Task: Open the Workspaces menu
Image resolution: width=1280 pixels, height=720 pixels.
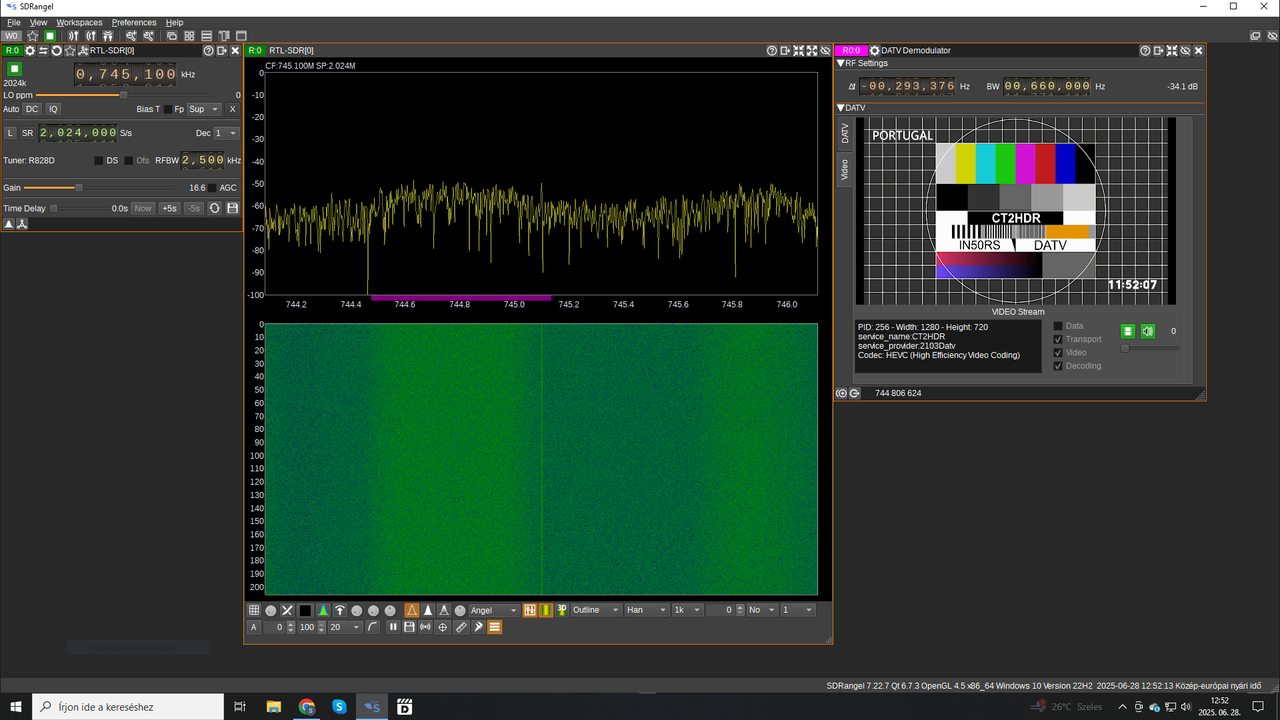Action: coord(79,22)
